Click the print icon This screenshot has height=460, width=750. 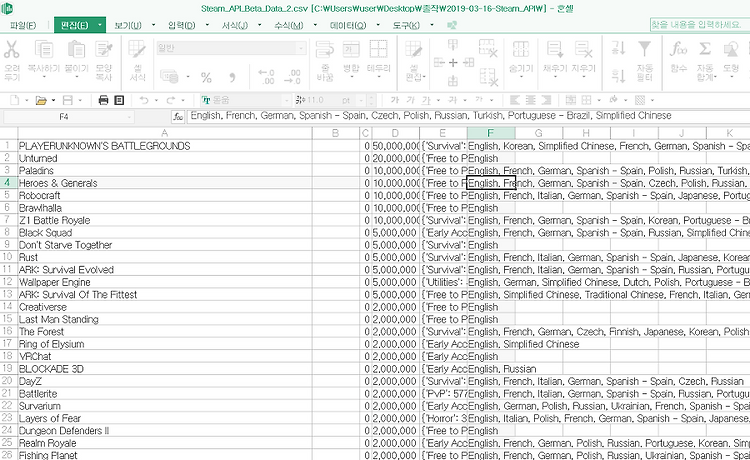point(103,100)
